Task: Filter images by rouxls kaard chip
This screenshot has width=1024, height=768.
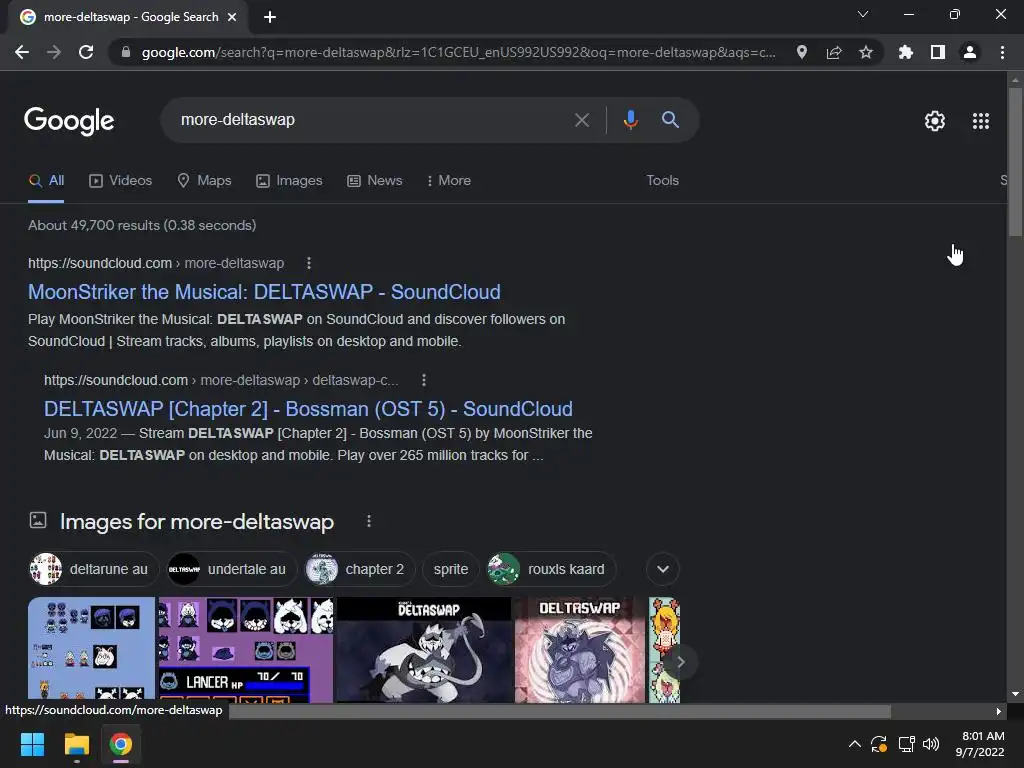Action: 551,569
